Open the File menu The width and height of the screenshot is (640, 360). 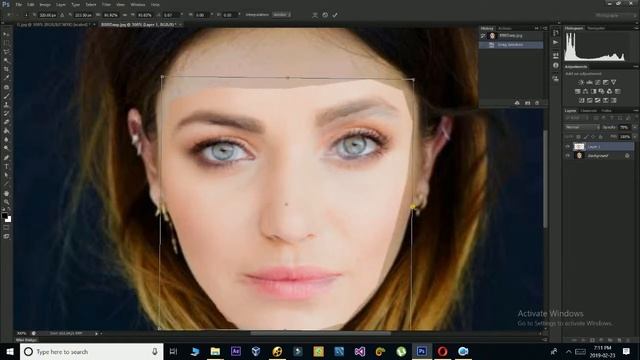click(19, 4)
